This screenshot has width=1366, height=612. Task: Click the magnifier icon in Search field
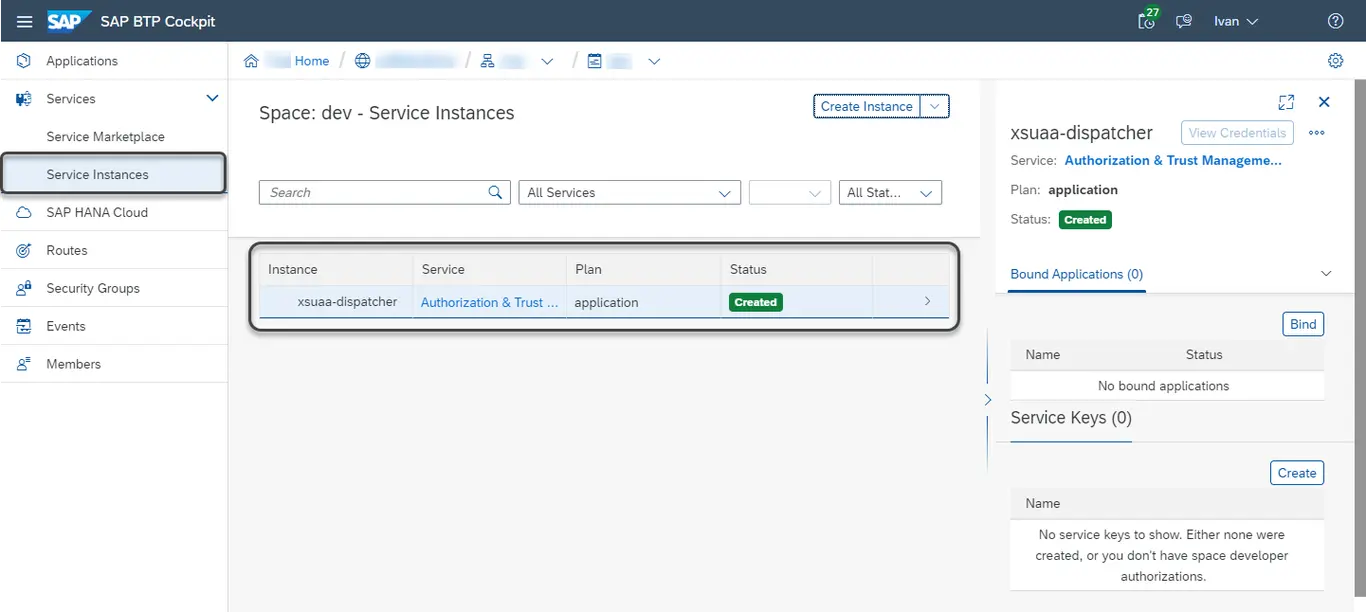pyautogui.click(x=495, y=192)
